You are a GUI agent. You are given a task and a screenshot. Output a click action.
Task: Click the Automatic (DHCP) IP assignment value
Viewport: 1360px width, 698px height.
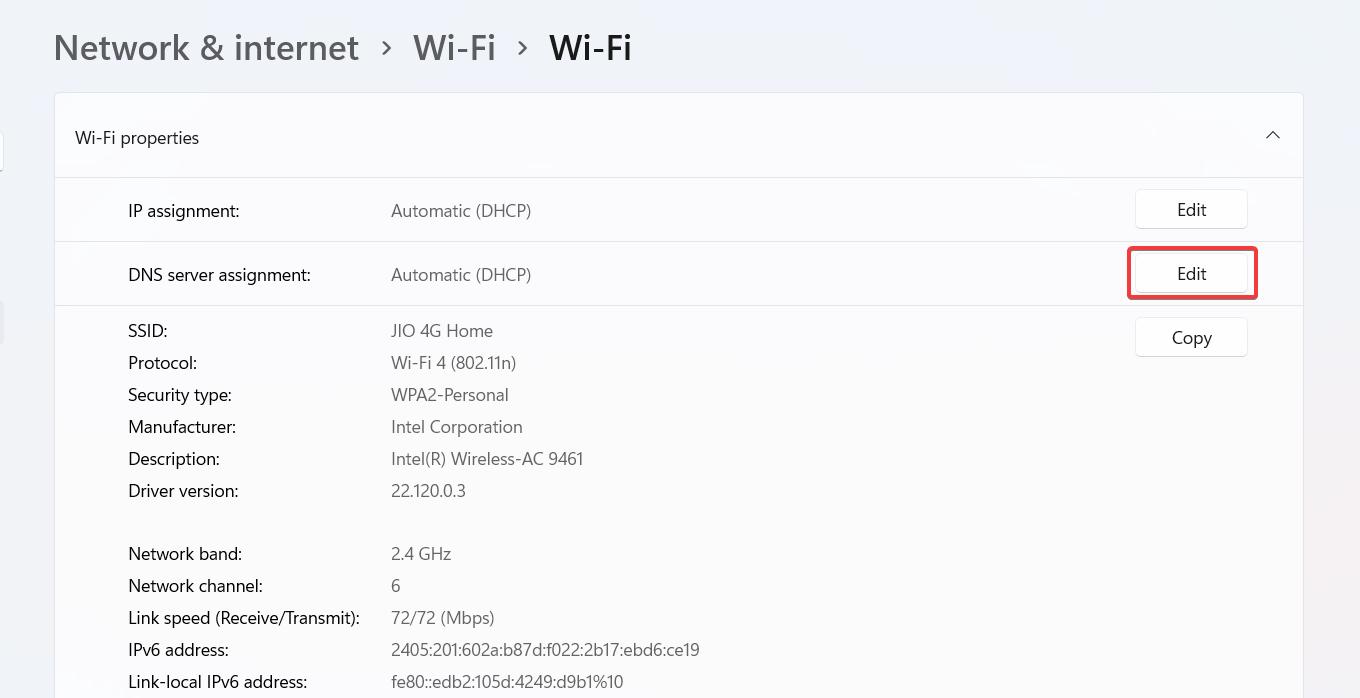point(461,210)
